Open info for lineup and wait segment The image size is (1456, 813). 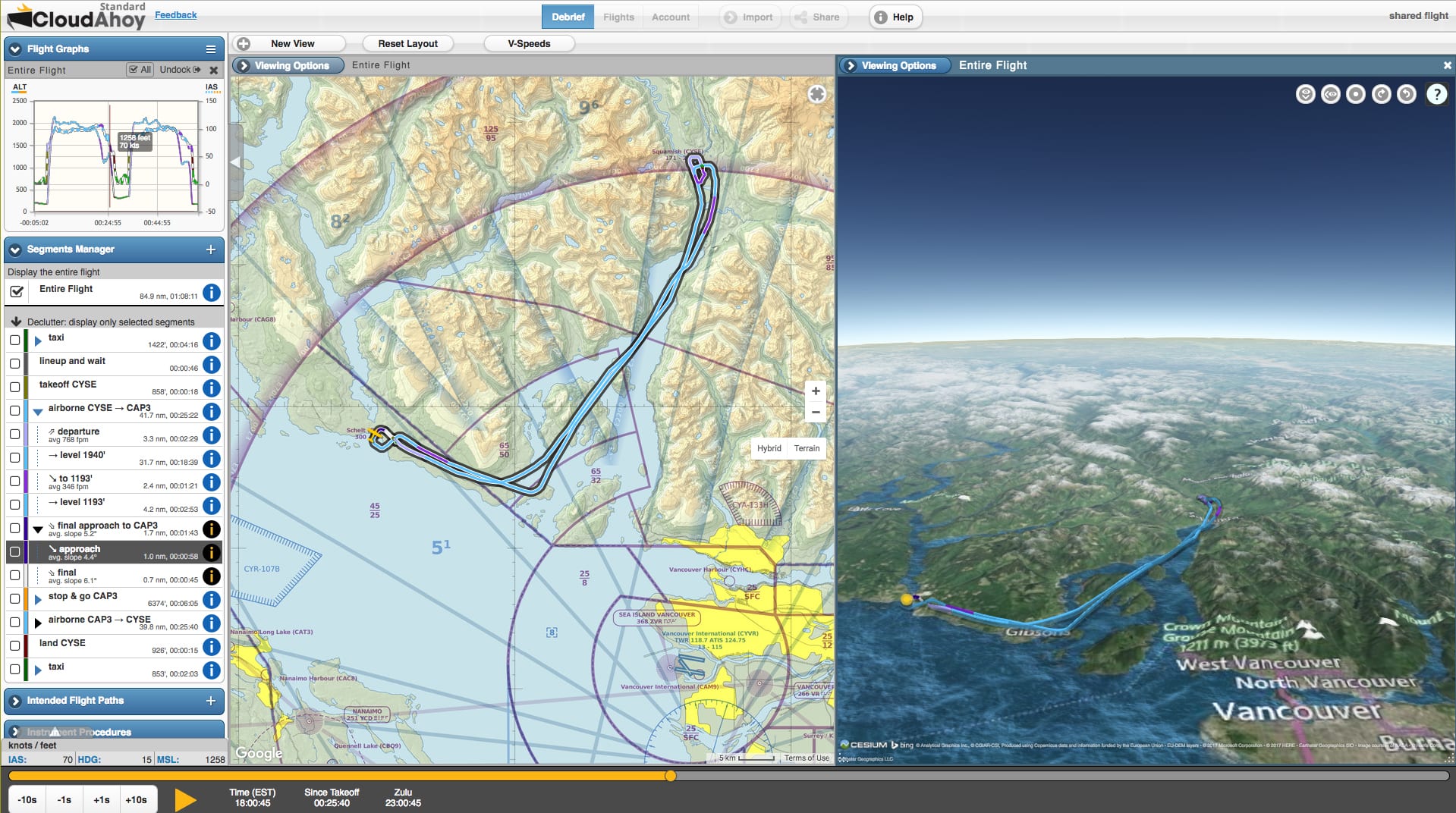(212, 365)
